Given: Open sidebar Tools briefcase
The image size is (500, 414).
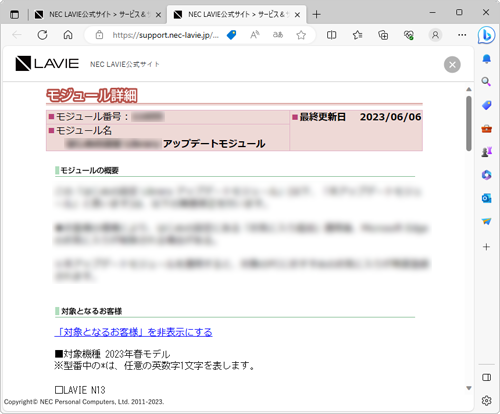Looking at the screenshot, I should click(x=486, y=129).
